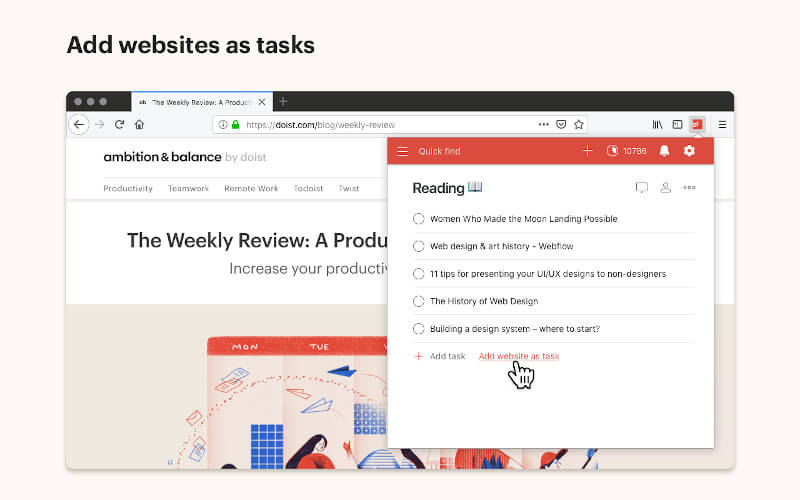800x500 pixels.
Task: Open task text 11 tips for presenting UI/UX designs
Action: [548, 274]
